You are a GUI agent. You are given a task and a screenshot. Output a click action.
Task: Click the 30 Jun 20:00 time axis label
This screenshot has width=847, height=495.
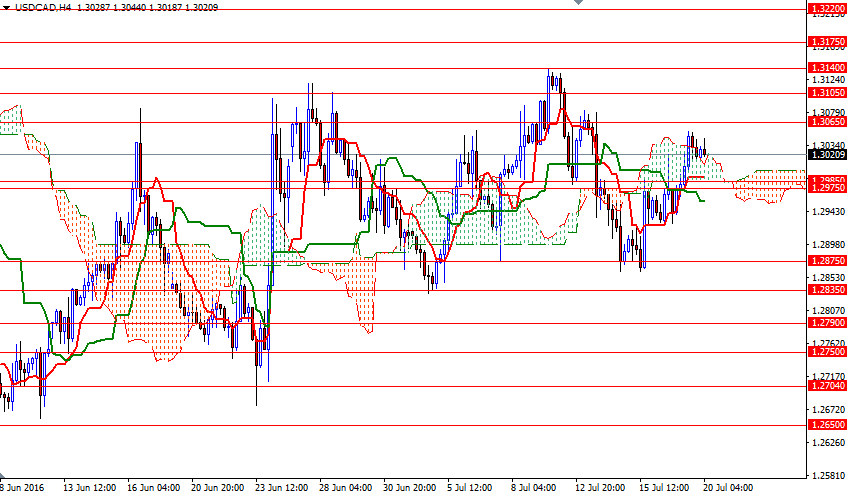coord(409,488)
